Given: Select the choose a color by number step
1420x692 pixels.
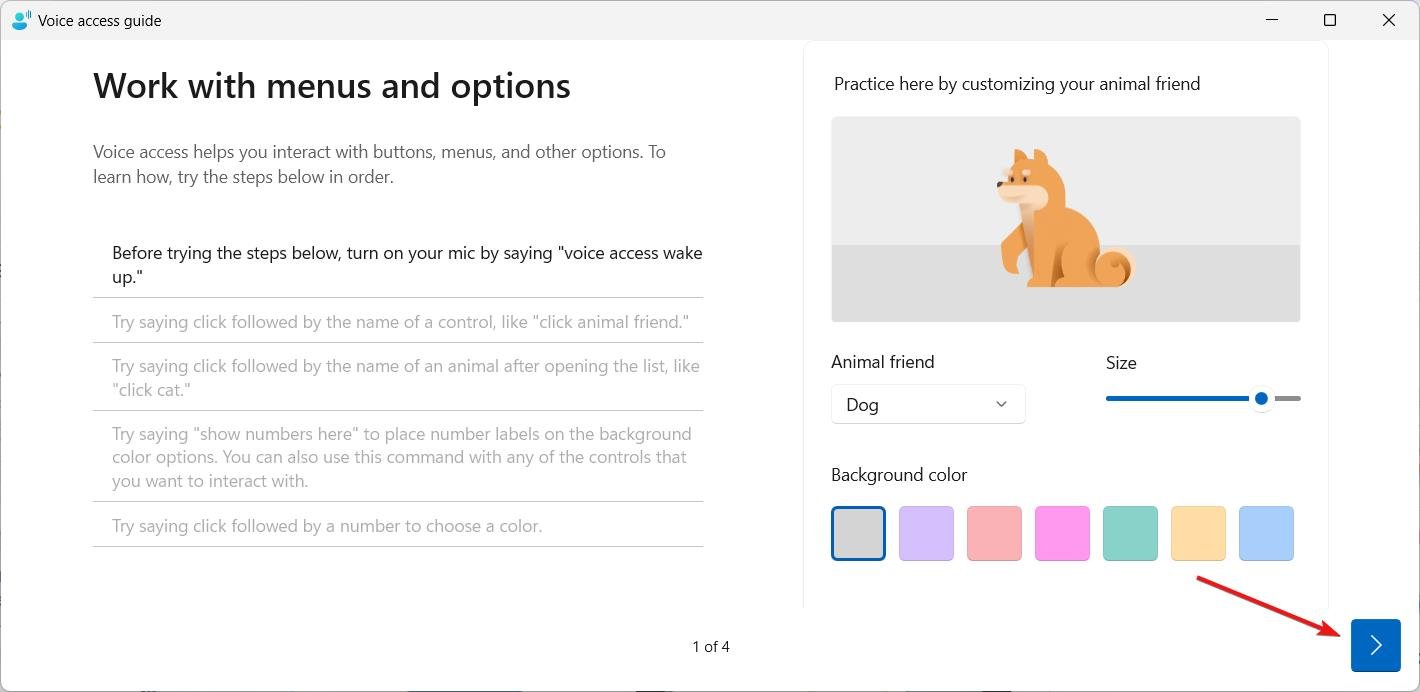Looking at the screenshot, I should [x=398, y=525].
